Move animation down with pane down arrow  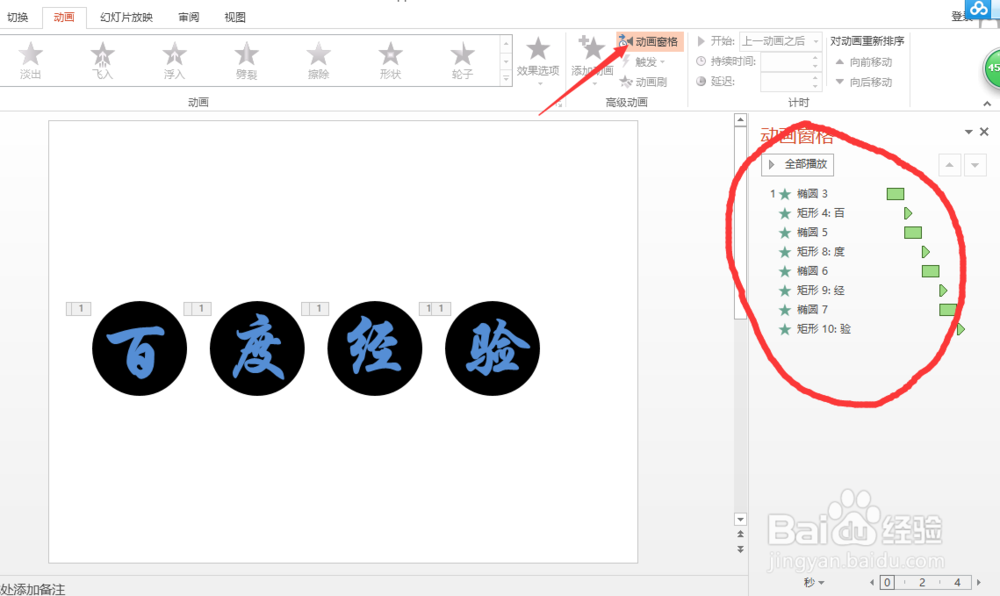click(974, 165)
